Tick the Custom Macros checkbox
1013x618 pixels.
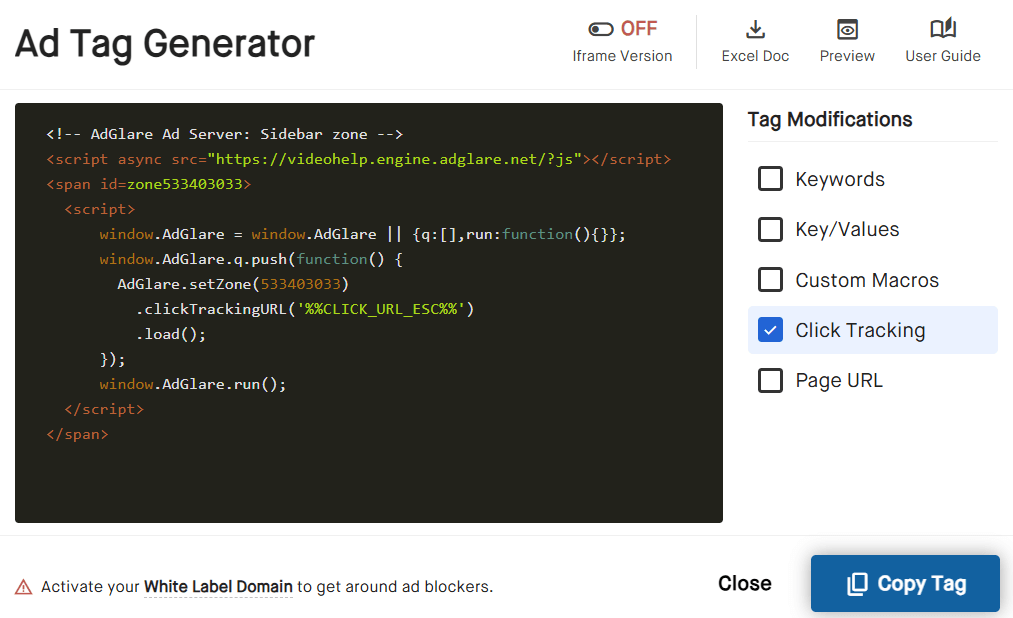(770, 280)
